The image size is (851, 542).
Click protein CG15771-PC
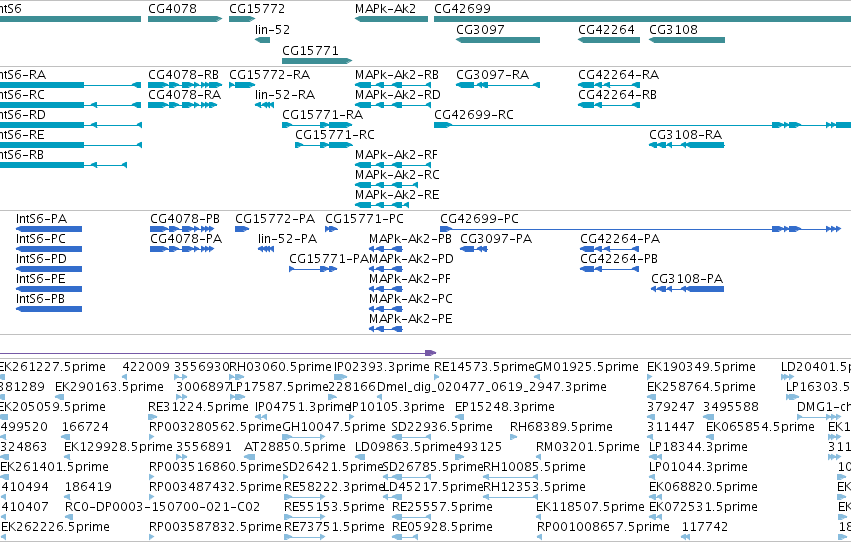(x=364, y=219)
